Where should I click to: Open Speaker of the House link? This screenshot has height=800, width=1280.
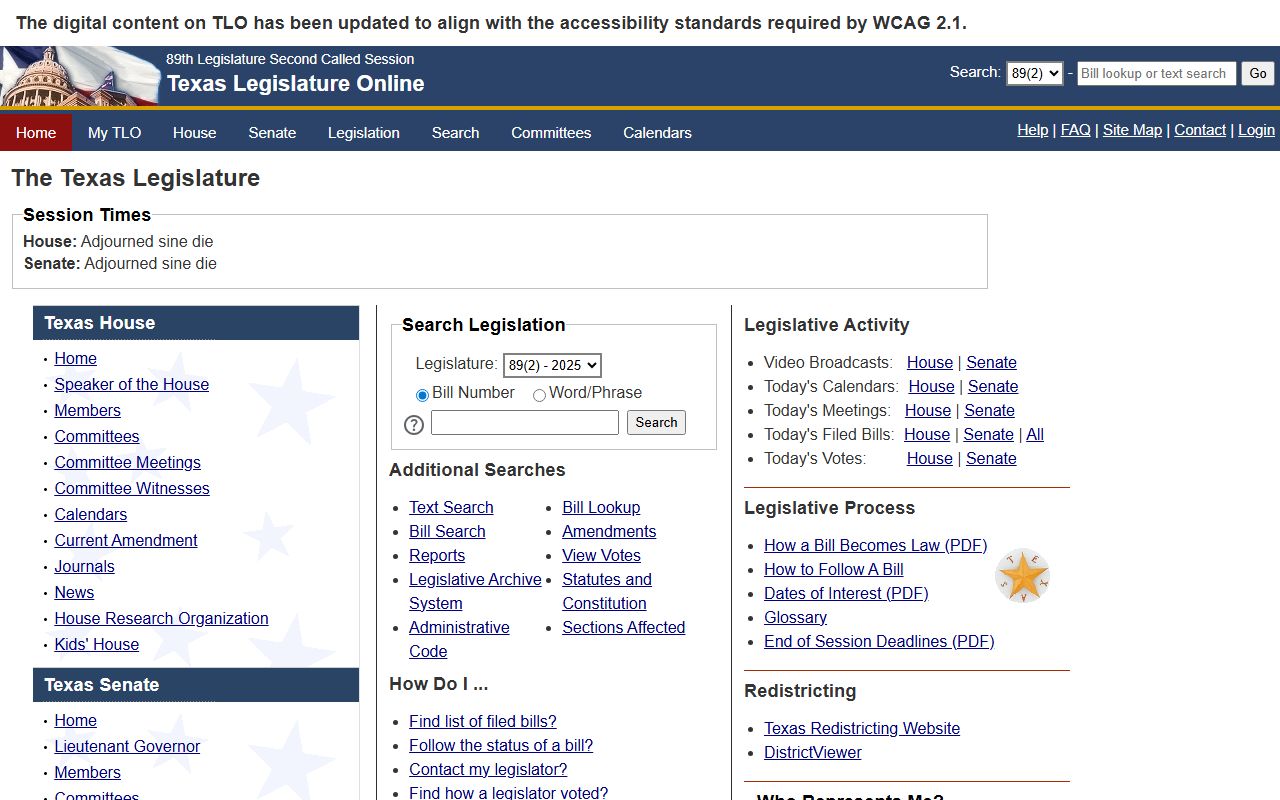click(131, 384)
